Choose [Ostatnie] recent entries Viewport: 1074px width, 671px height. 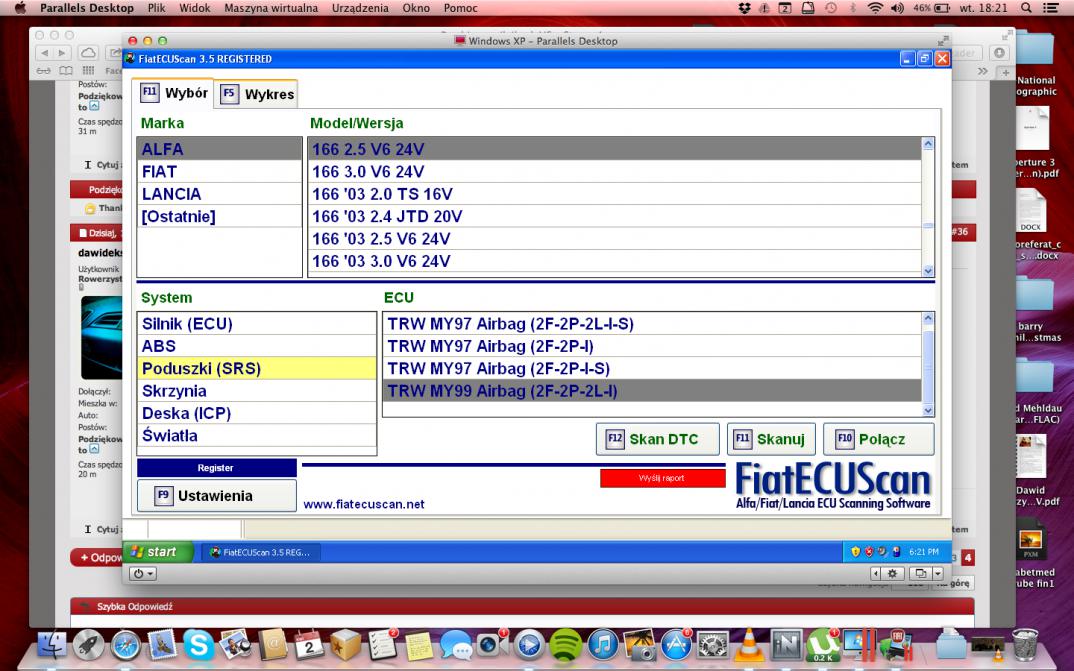click(219, 216)
